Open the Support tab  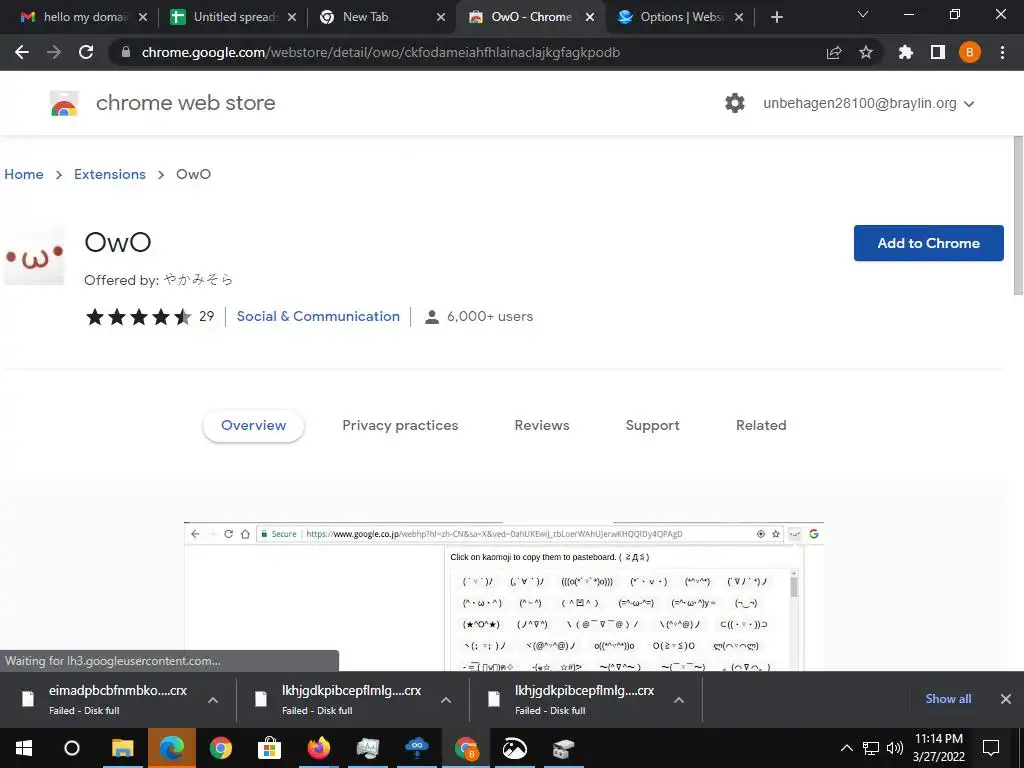(652, 425)
